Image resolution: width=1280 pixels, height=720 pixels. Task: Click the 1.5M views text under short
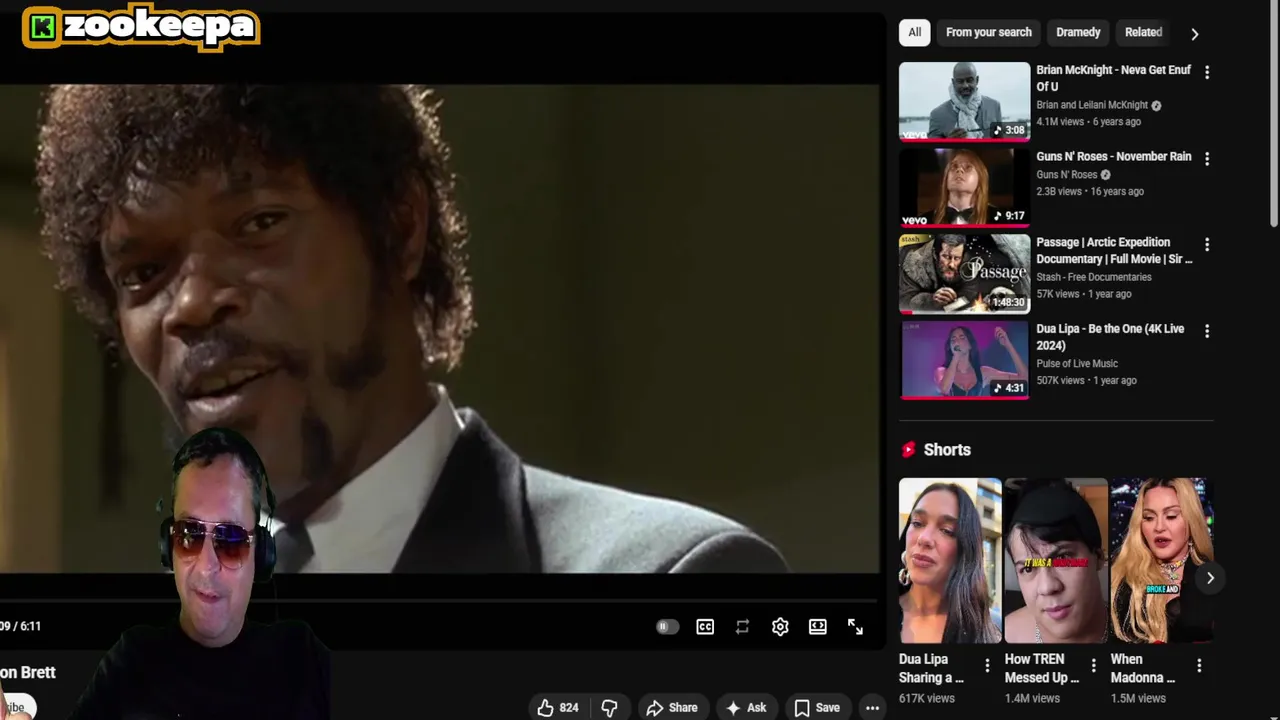1138,698
